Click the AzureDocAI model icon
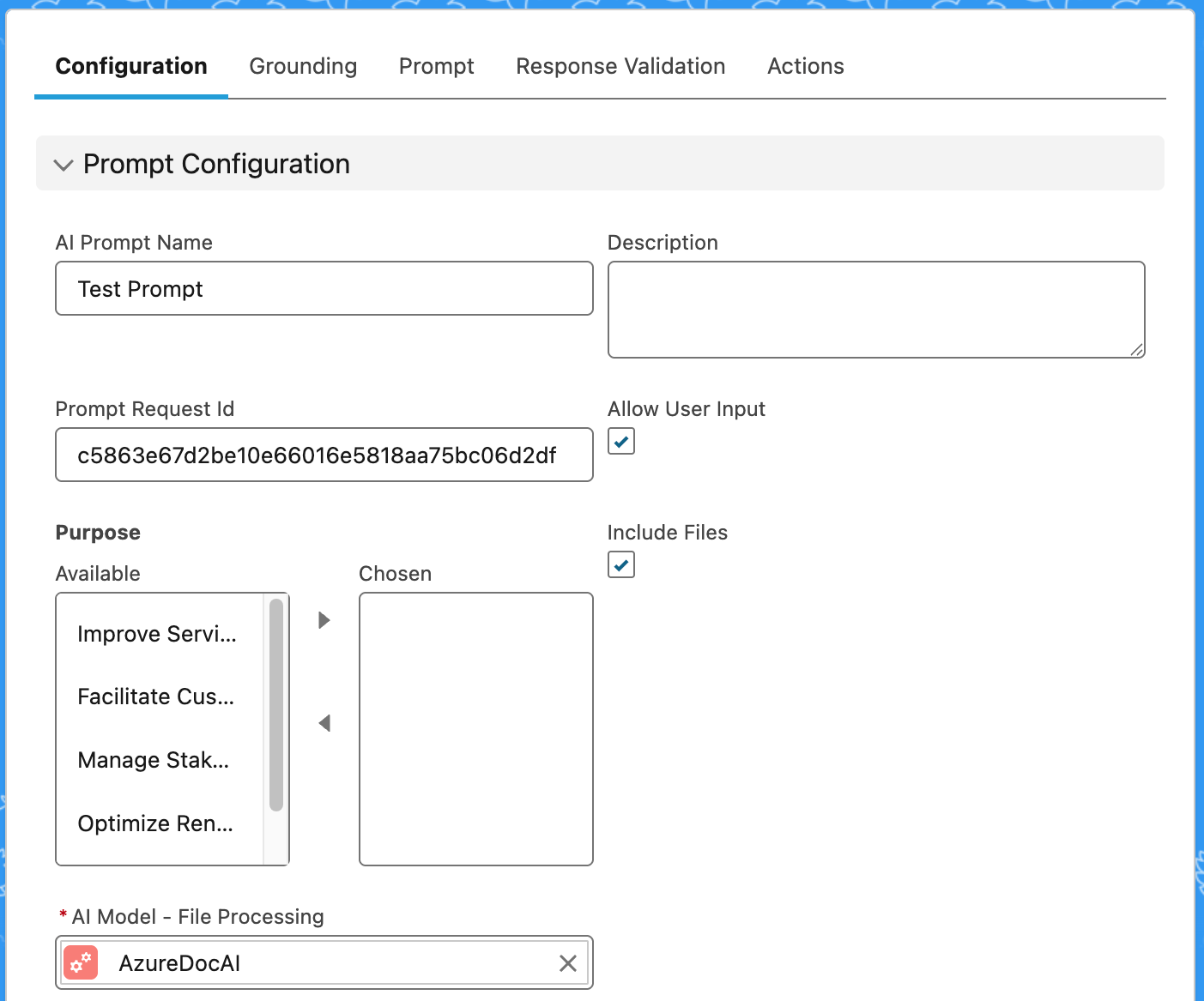Viewport: 1204px width, 1001px height. (82, 963)
